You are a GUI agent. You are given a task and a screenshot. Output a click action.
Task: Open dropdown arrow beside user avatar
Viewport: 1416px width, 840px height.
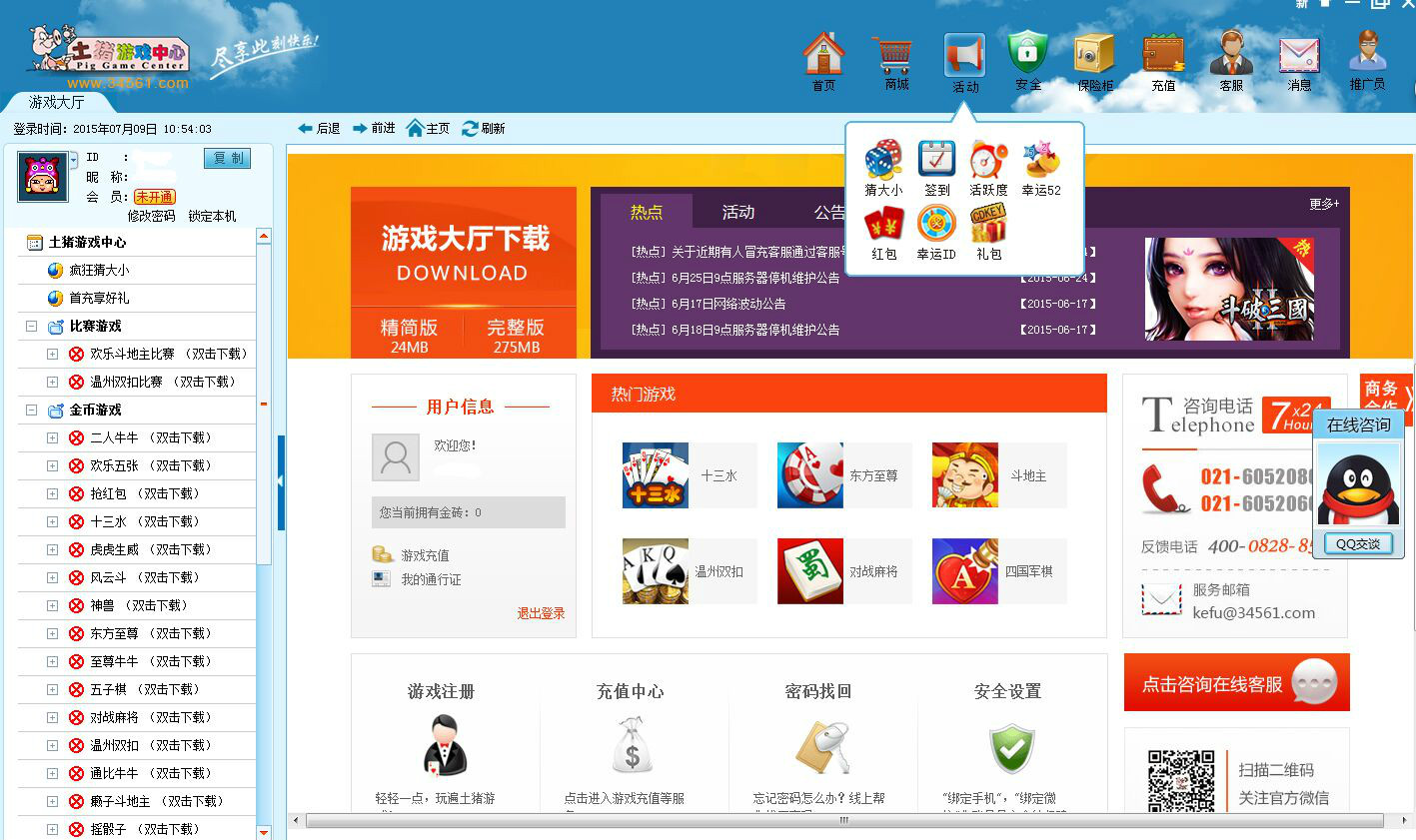[x=74, y=160]
